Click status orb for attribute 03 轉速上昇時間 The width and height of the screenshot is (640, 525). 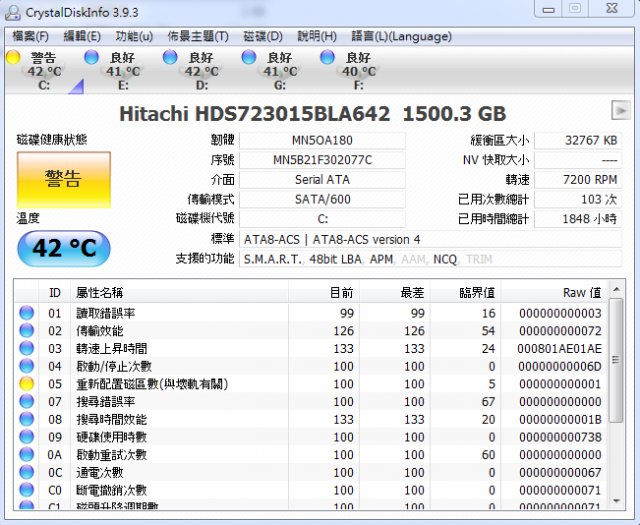pyautogui.click(x=27, y=348)
